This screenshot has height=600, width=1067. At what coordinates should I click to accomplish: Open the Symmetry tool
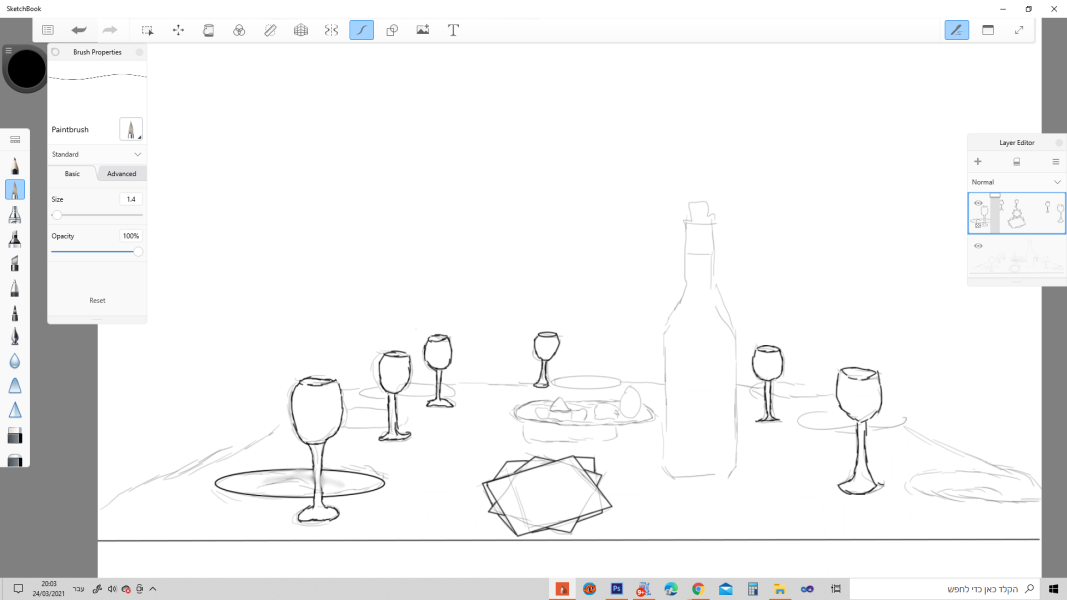tap(331, 30)
